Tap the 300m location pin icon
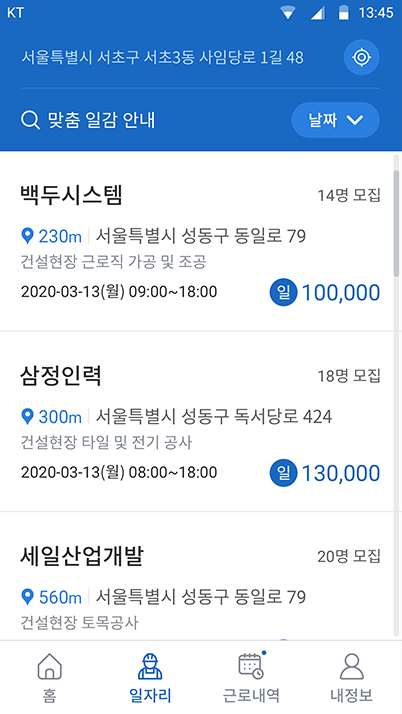Viewport: 402px width, 714px height. (28, 416)
